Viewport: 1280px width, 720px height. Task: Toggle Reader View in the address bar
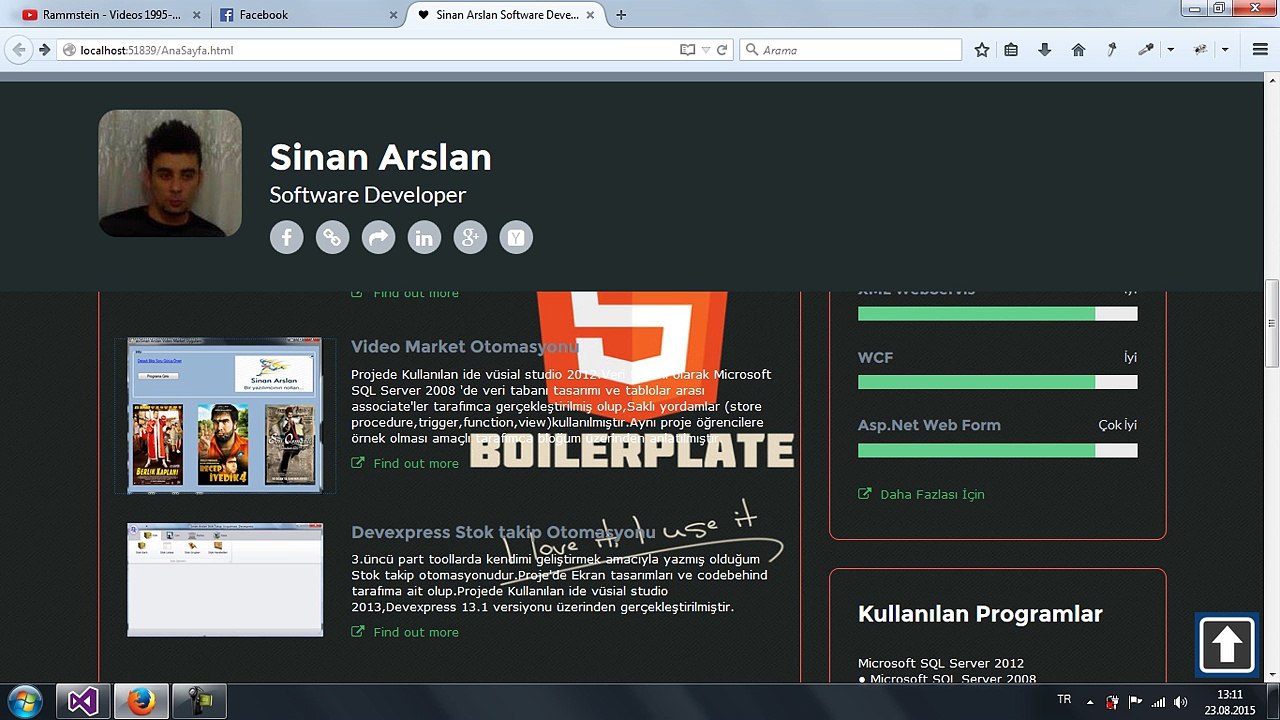point(687,50)
